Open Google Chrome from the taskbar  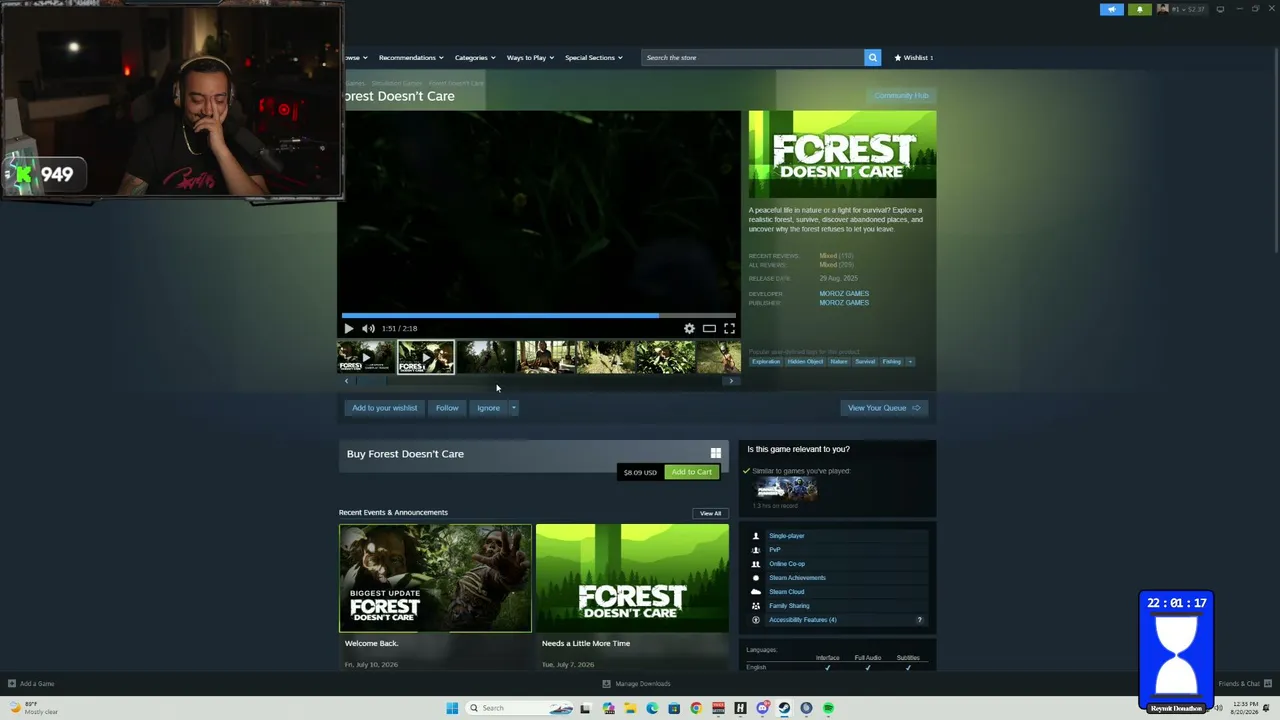696,708
